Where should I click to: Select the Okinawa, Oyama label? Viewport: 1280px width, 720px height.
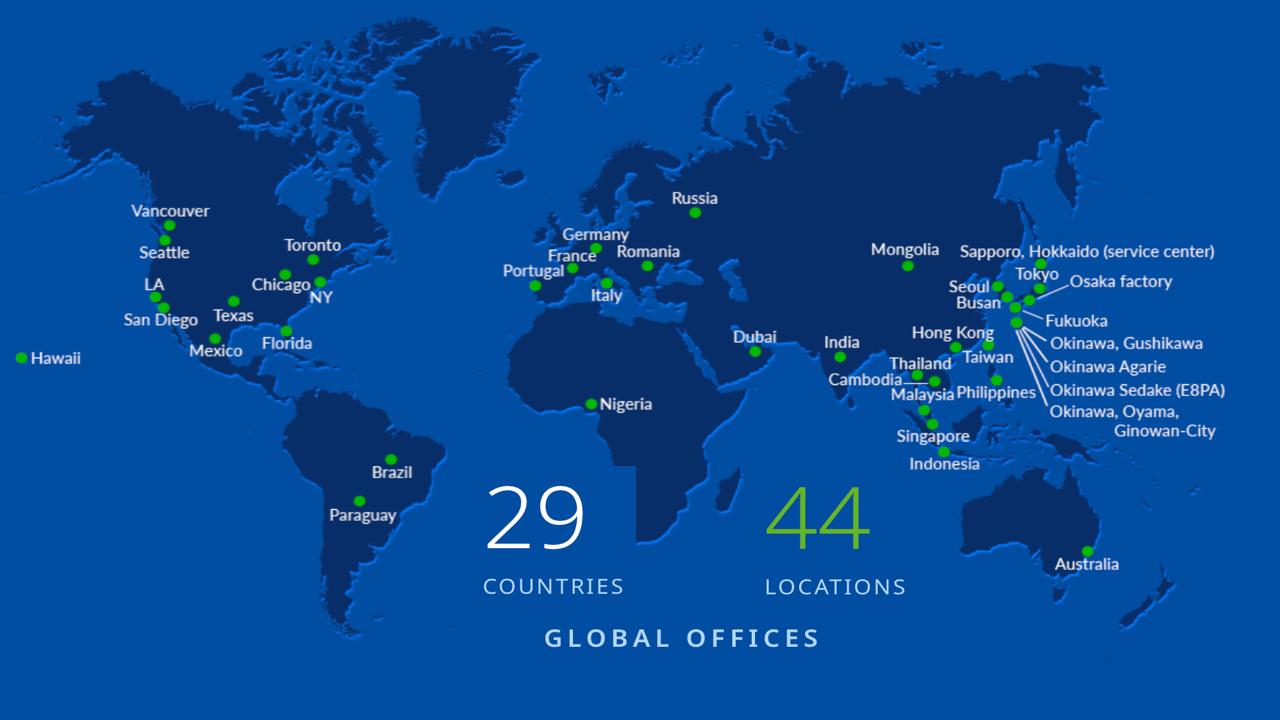pos(1114,412)
